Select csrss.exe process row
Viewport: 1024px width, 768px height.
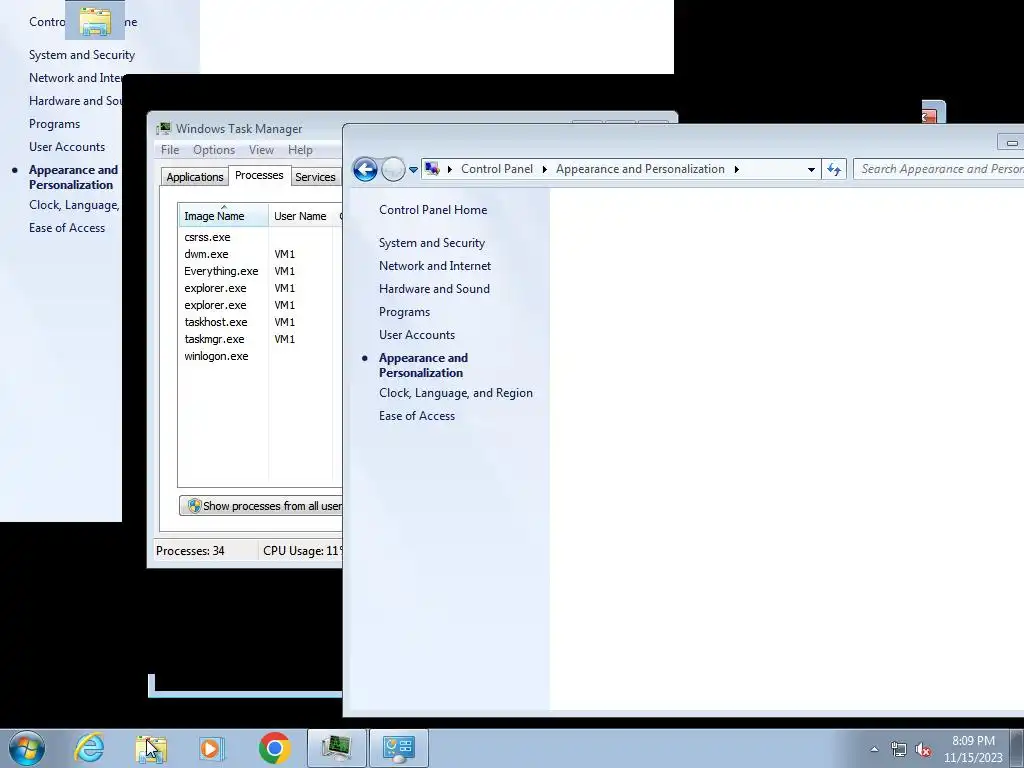pos(260,237)
